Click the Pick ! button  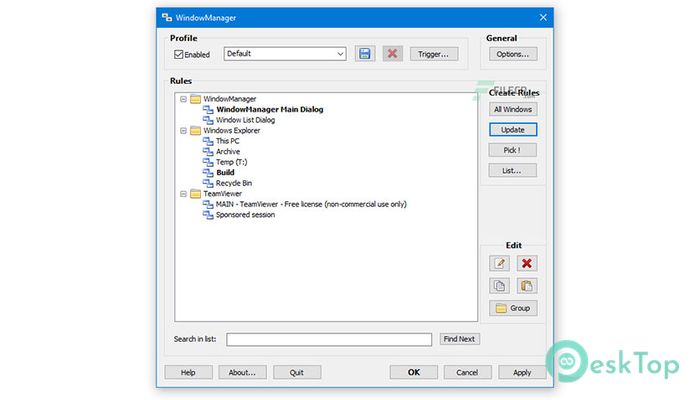pyautogui.click(x=513, y=150)
